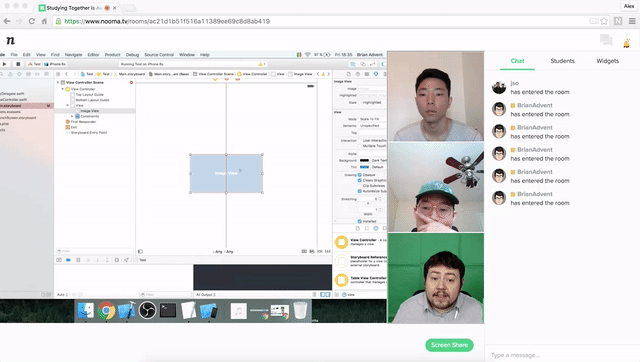Collapse the View node in outline
This screenshot has height=362, width=640.
pyautogui.click(x=67, y=105)
